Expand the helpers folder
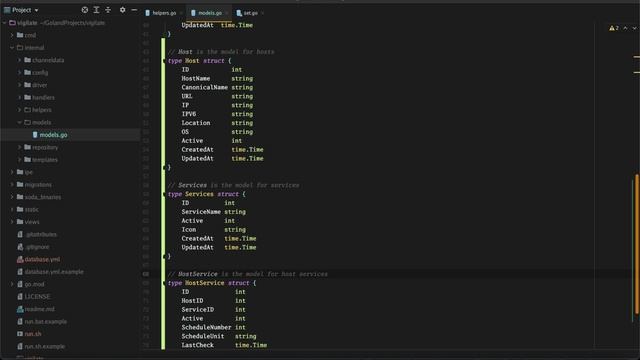 point(19,110)
